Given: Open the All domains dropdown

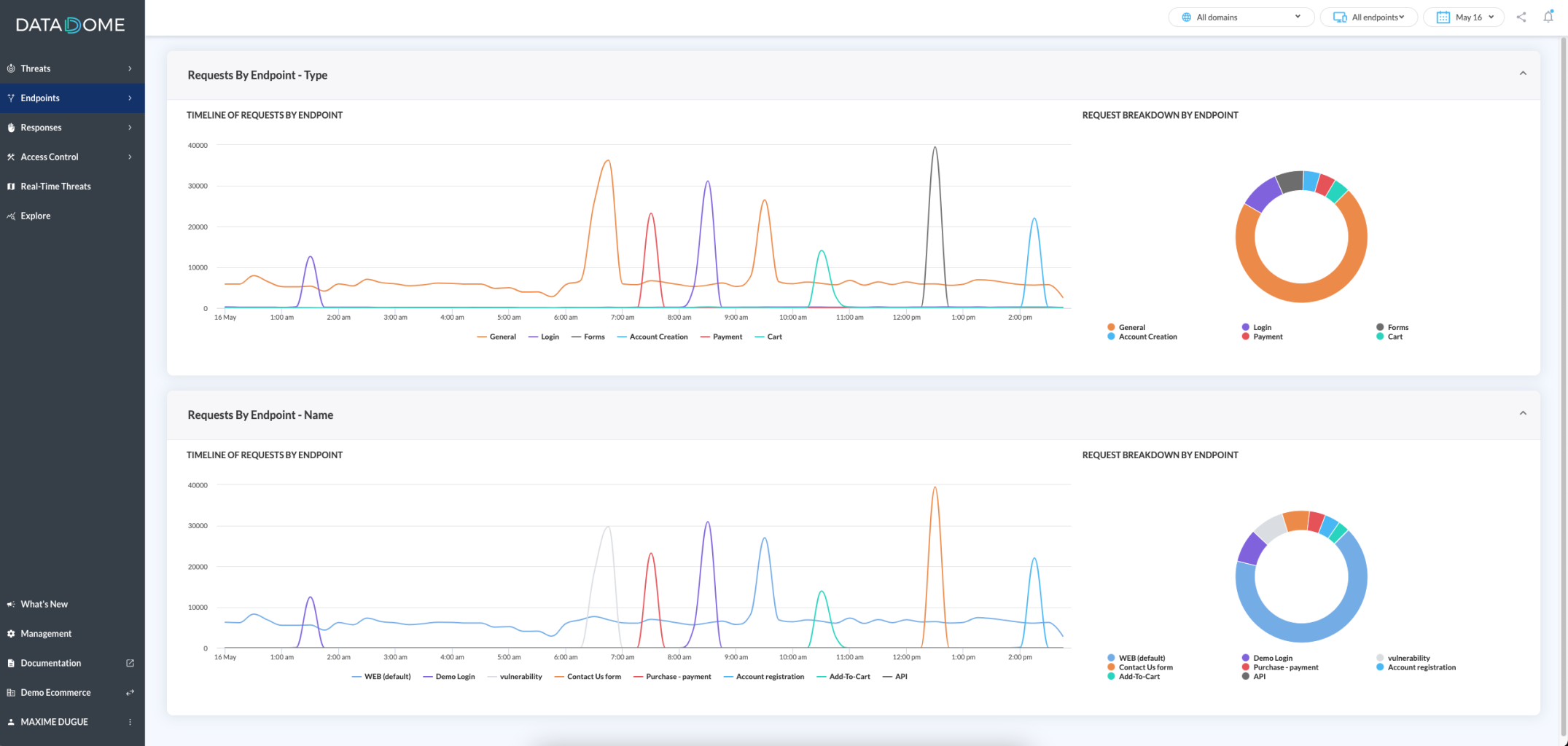Looking at the screenshot, I should coord(1241,17).
